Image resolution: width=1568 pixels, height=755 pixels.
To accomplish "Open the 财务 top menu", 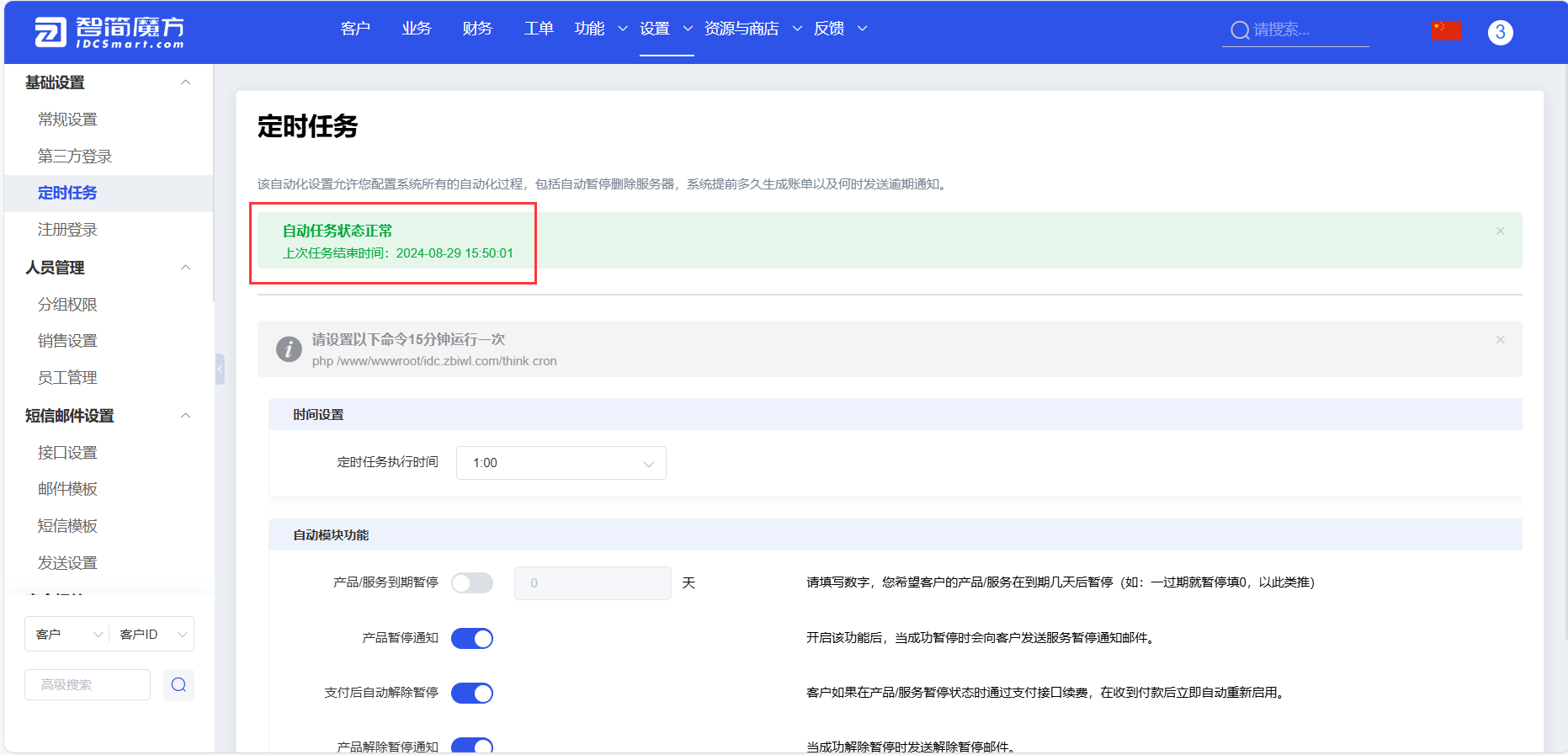I will pyautogui.click(x=477, y=29).
